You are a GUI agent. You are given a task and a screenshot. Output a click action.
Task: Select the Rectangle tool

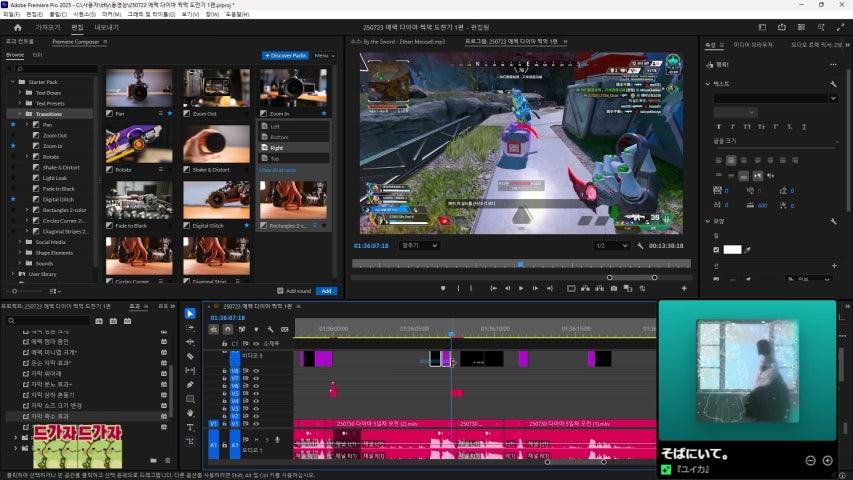(190, 398)
